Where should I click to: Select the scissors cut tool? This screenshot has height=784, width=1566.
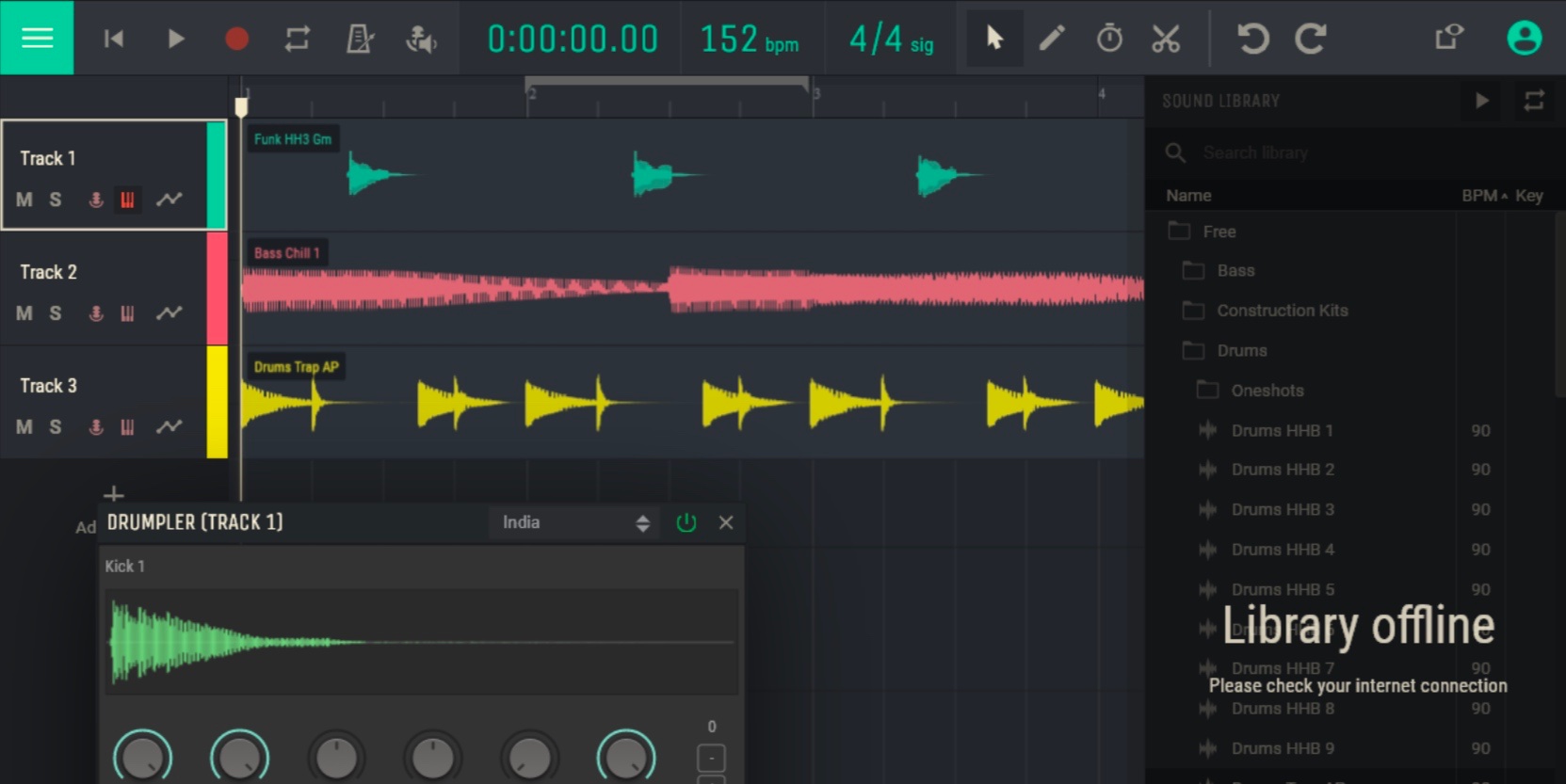1166,39
